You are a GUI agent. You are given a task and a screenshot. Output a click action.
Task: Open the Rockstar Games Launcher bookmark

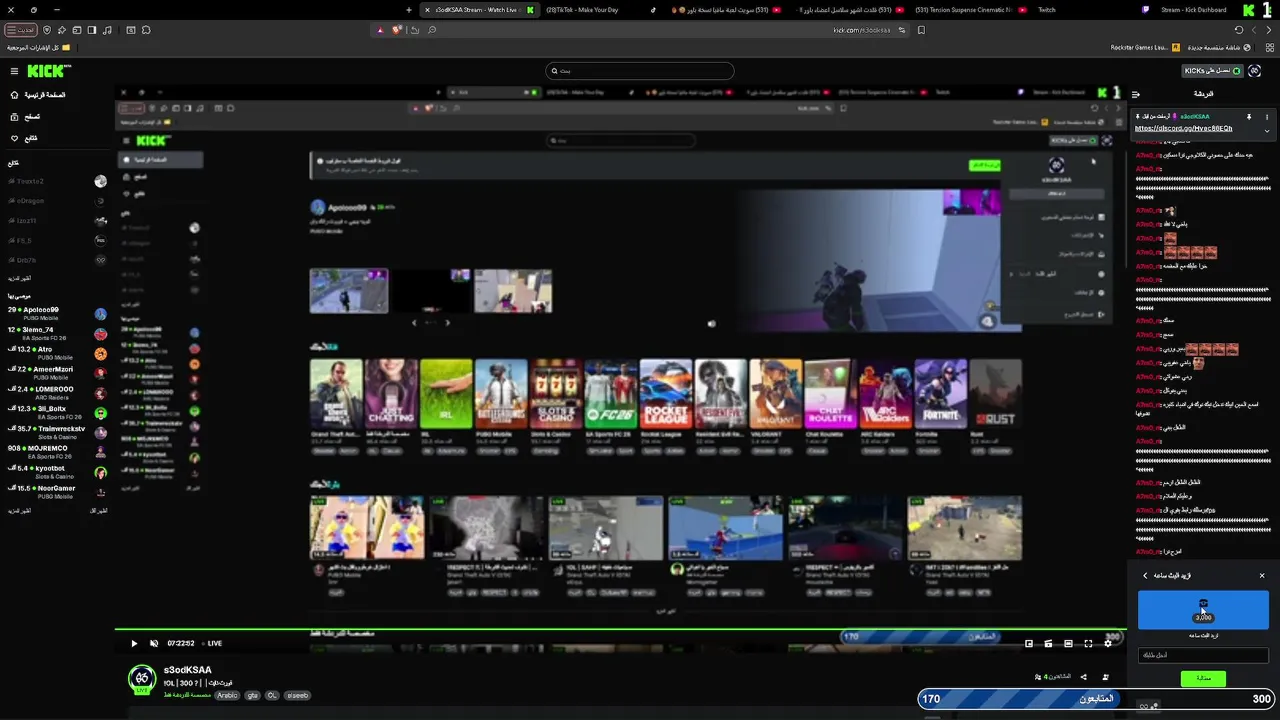(x=1145, y=47)
